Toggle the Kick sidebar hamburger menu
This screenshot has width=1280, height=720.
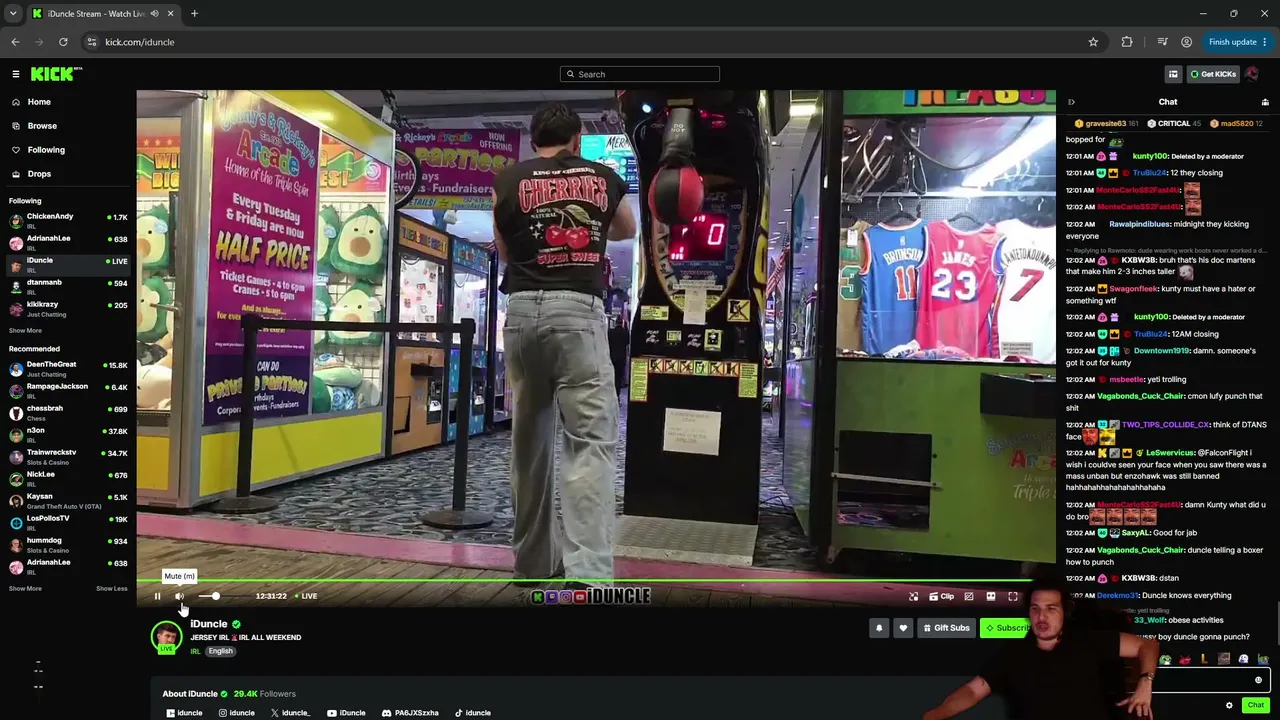(16, 74)
